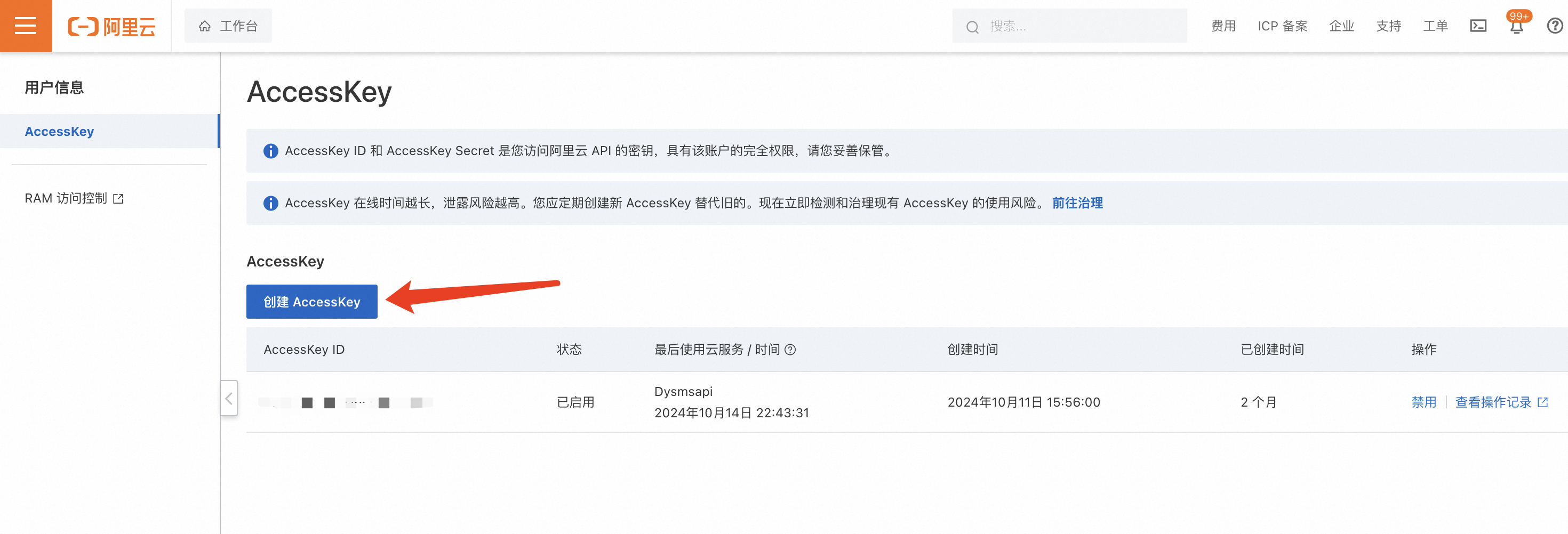Click the 已创建时间 column header

pyautogui.click(x=1272, y=350)
